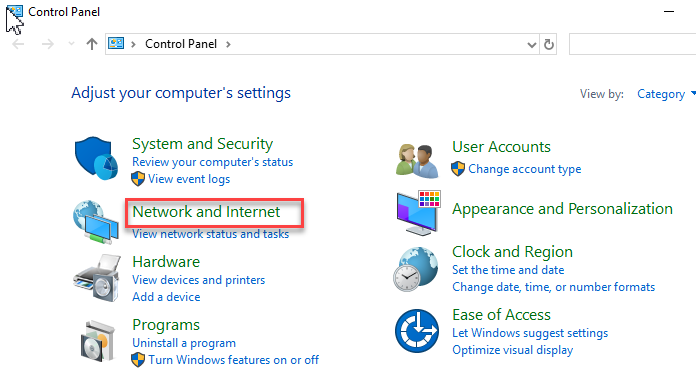Open recent locations dropdown arrow
696x381 pixels.
[x=71, y=44]
